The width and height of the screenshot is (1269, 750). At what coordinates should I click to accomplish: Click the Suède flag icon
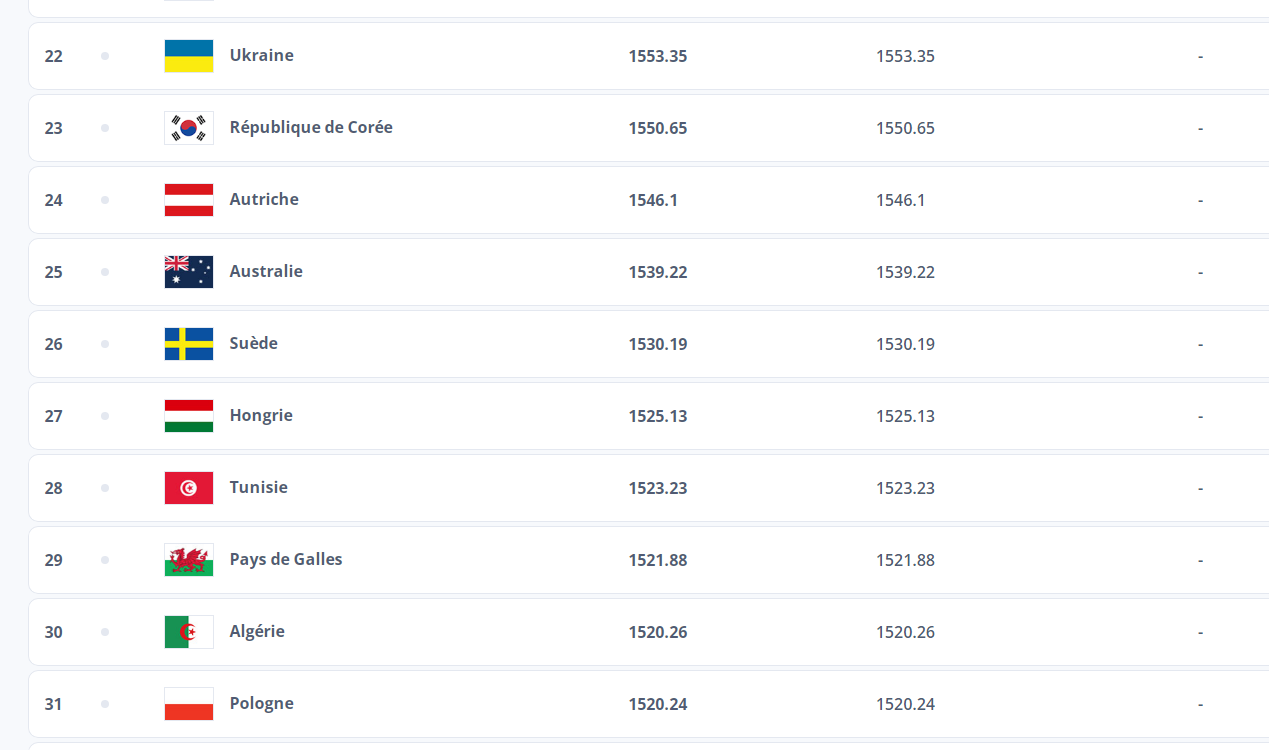(x=189, y=344)
